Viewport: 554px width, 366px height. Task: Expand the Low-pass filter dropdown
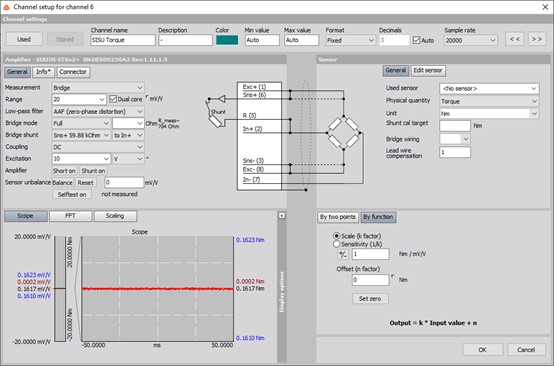[98, 111]
